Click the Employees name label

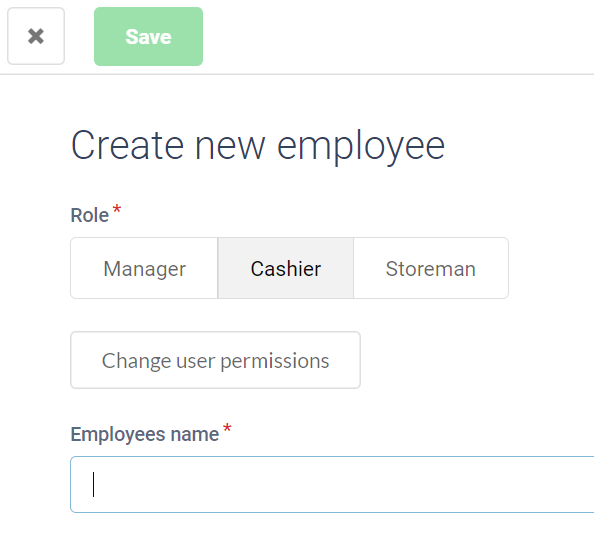click(145, 434)
